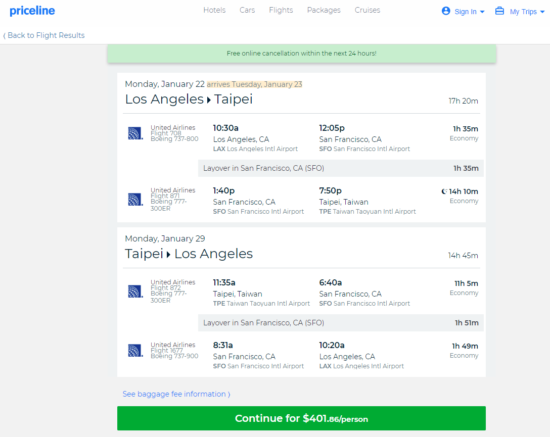Open the Cruises menu item
Screen dimensions: 550x437
pyautogui.click(x=367, y=10)
